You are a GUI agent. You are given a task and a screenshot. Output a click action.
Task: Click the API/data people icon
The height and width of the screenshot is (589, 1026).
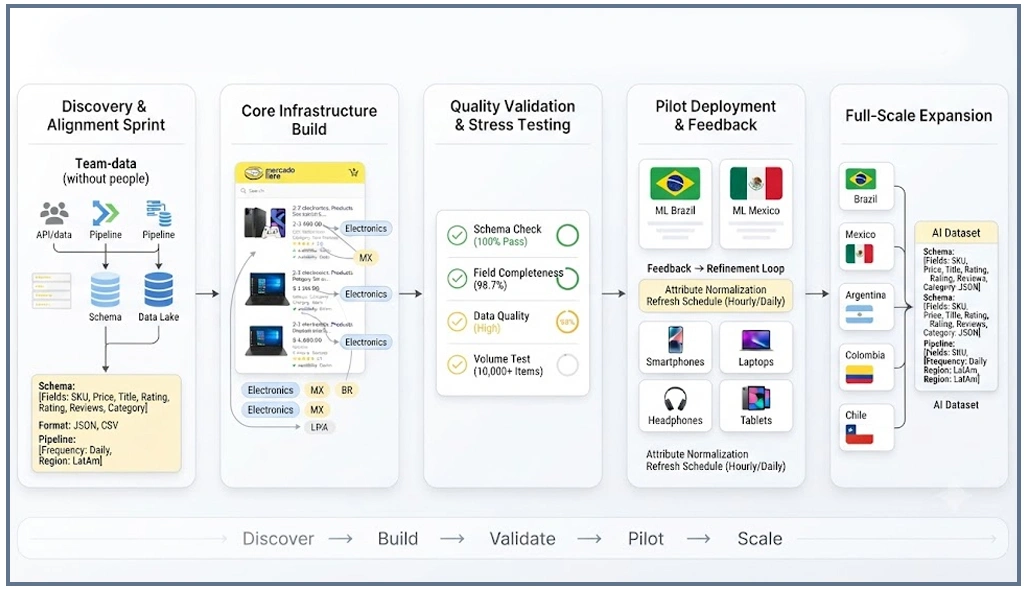(54, 213)
